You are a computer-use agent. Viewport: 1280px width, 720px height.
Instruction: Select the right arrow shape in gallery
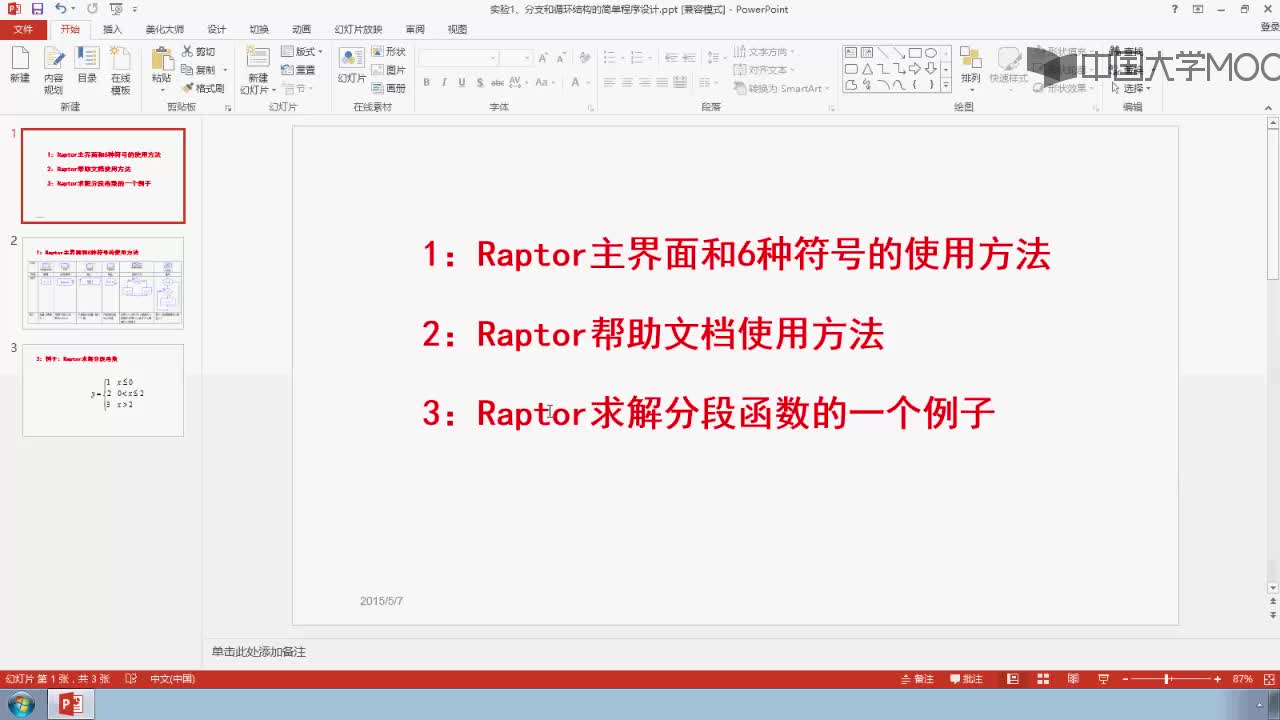click(915, 69)
